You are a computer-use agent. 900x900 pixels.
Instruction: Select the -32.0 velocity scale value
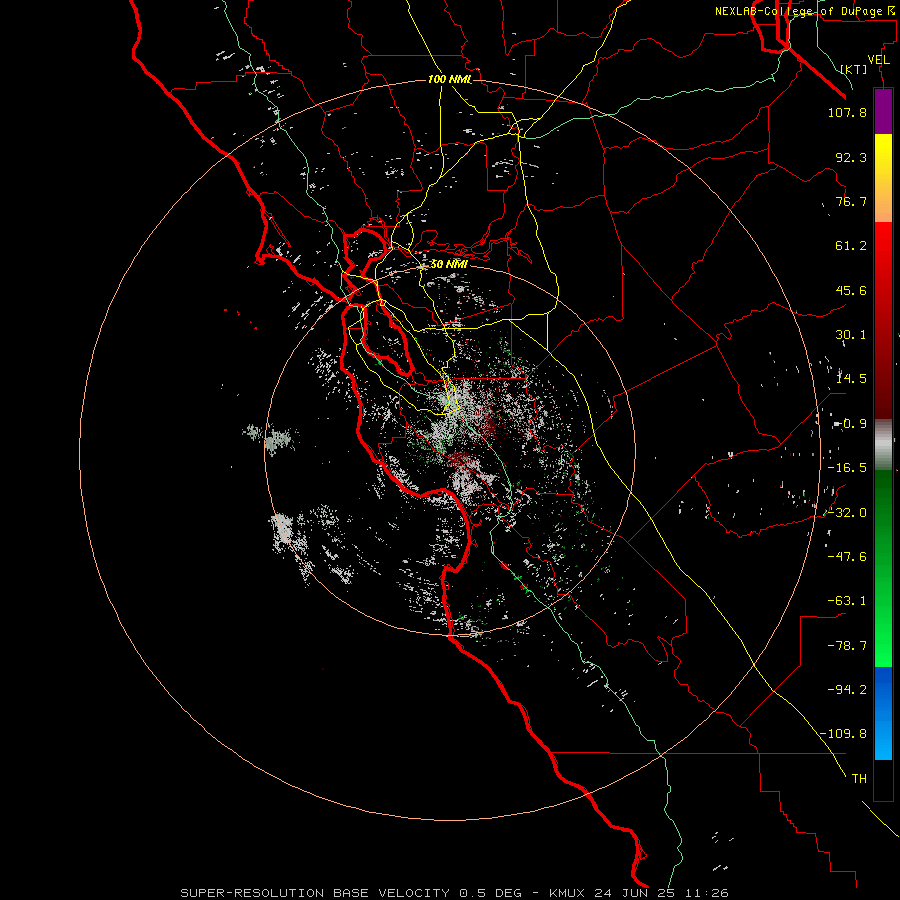[x=847, y=513]
